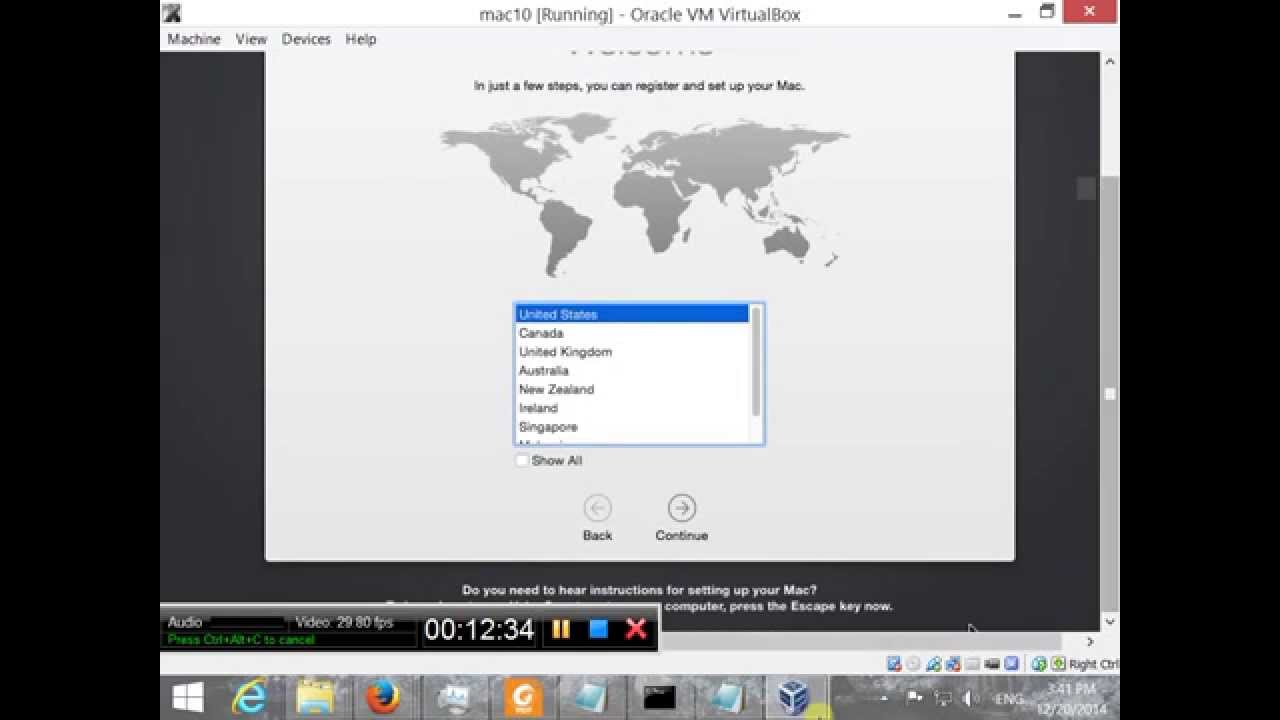Click the Back arrow button
The height and width of the screenshot is (720, 1280).
pos(597,508)
